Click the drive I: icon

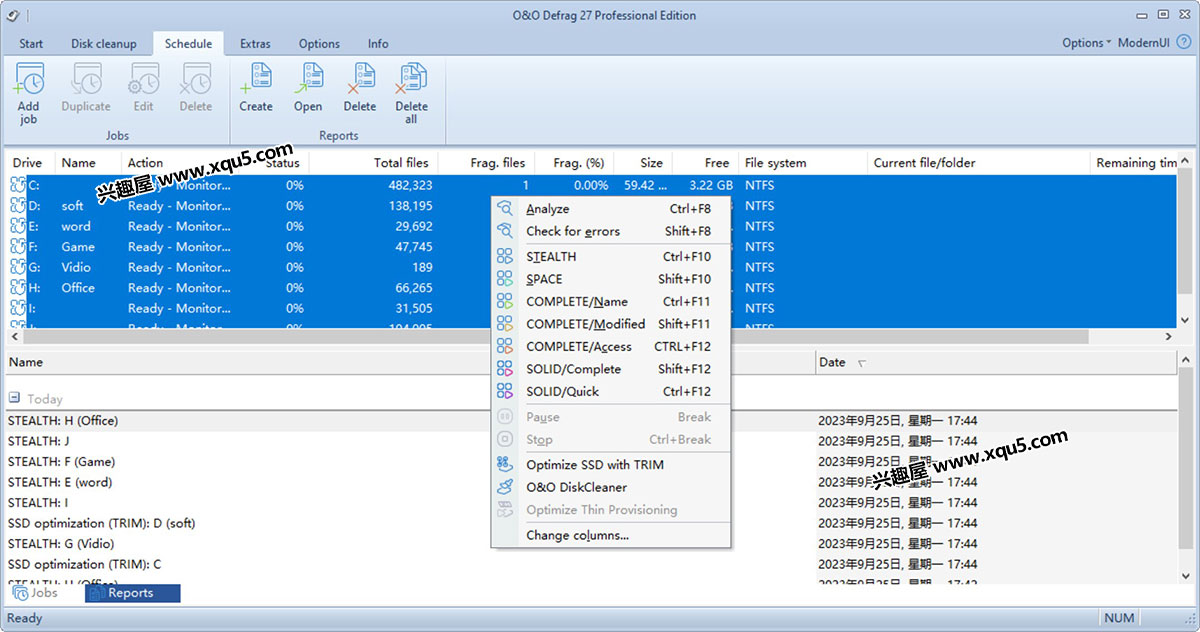coord(18,308)
